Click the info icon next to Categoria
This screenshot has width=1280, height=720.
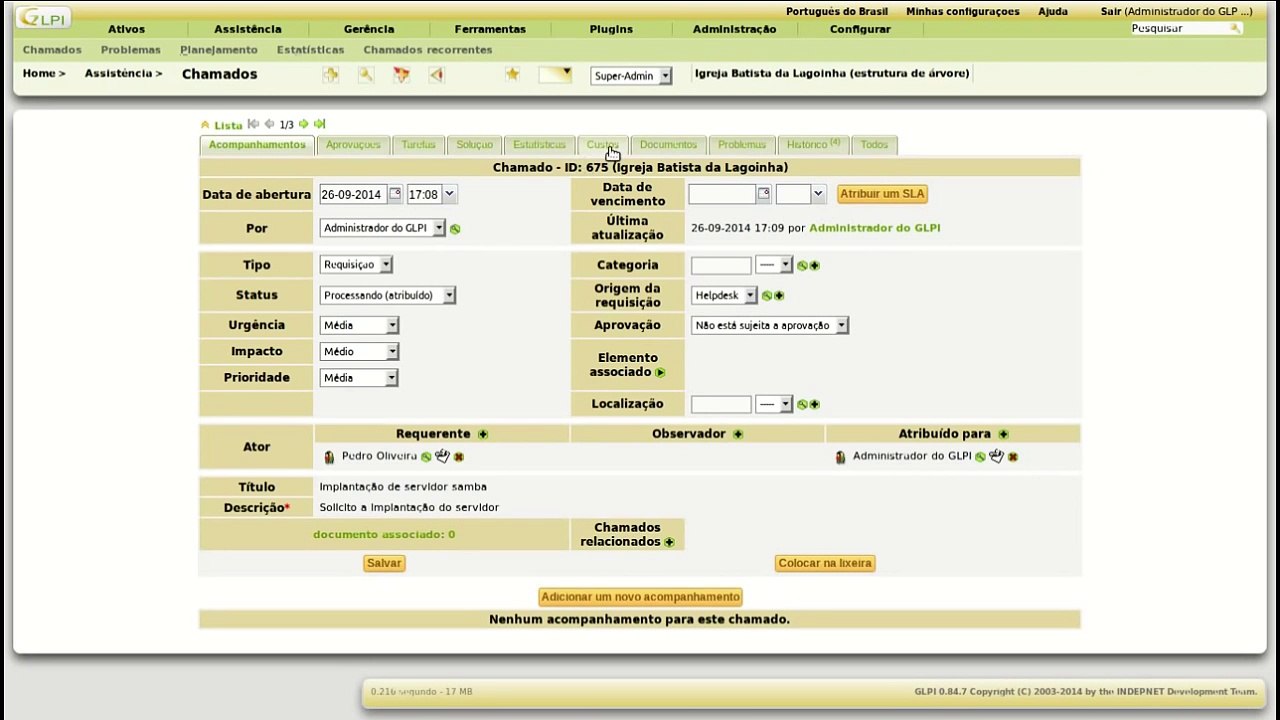click(802, 265)
